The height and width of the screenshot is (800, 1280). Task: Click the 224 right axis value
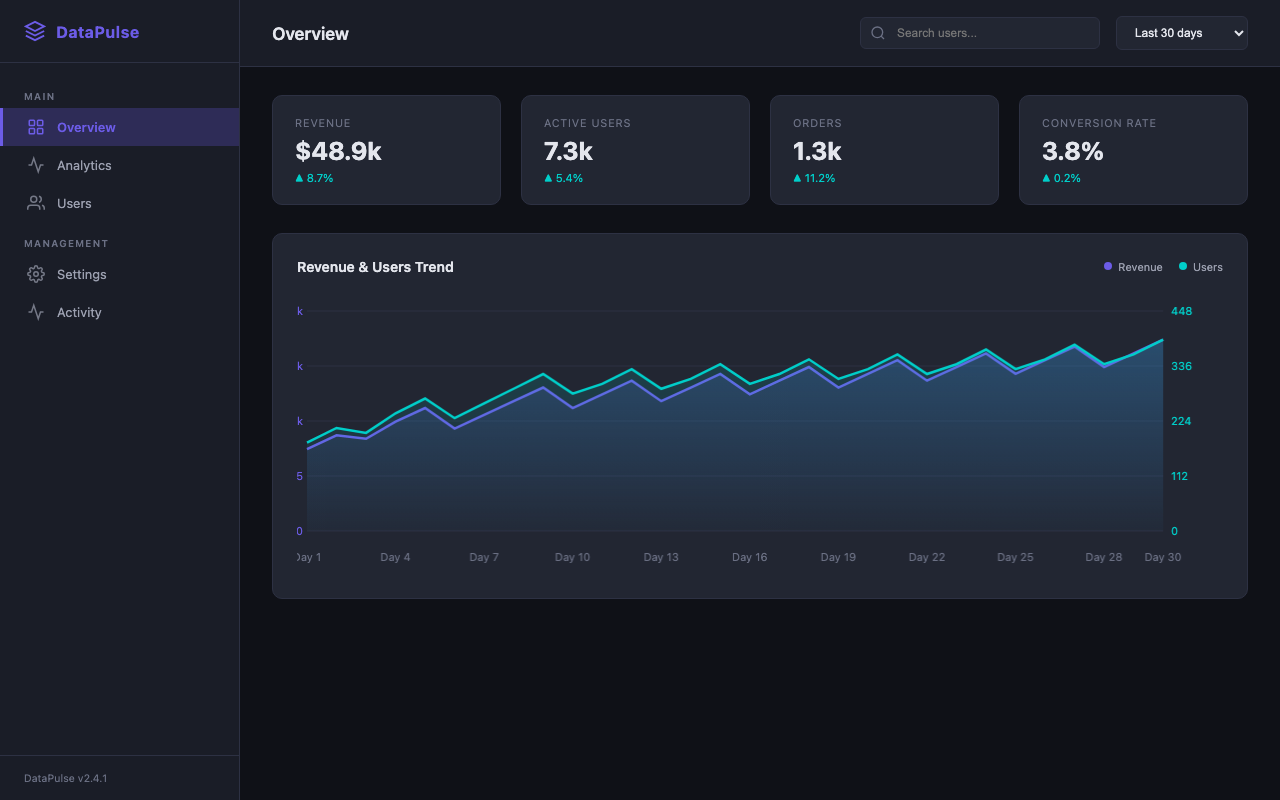click(x=1181, y=421)
